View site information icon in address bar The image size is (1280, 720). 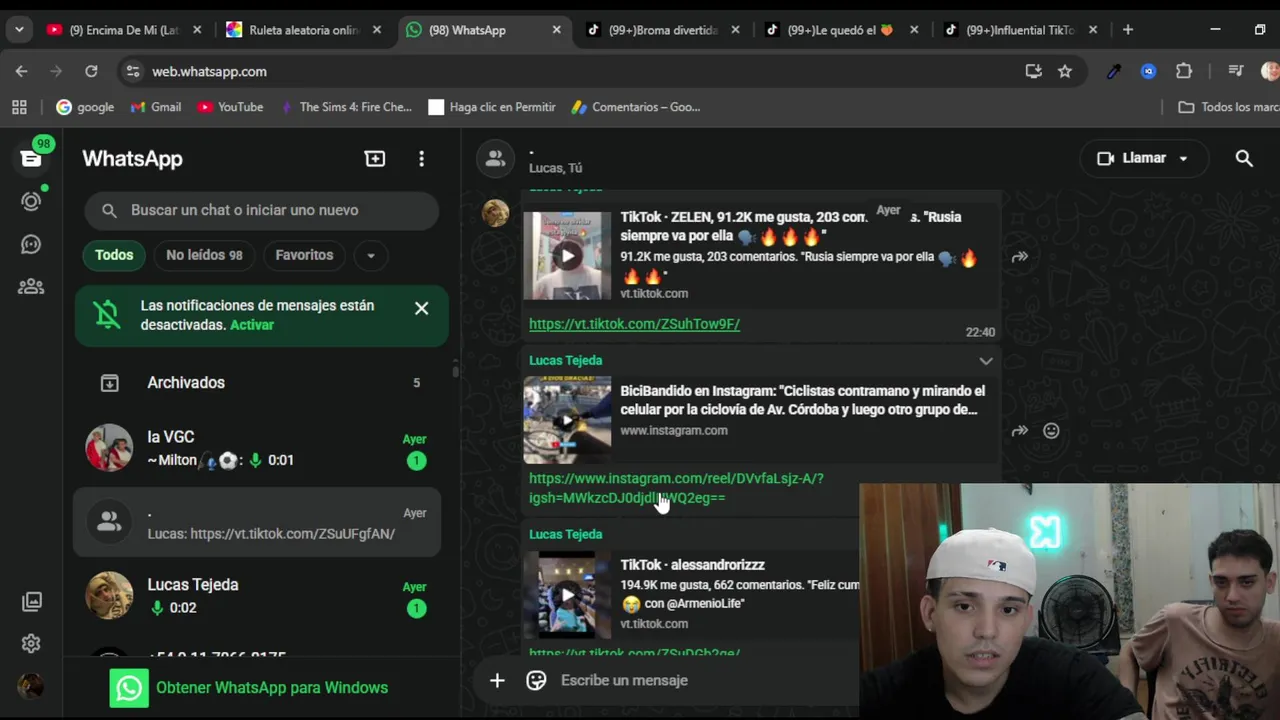tap(132, 71)
